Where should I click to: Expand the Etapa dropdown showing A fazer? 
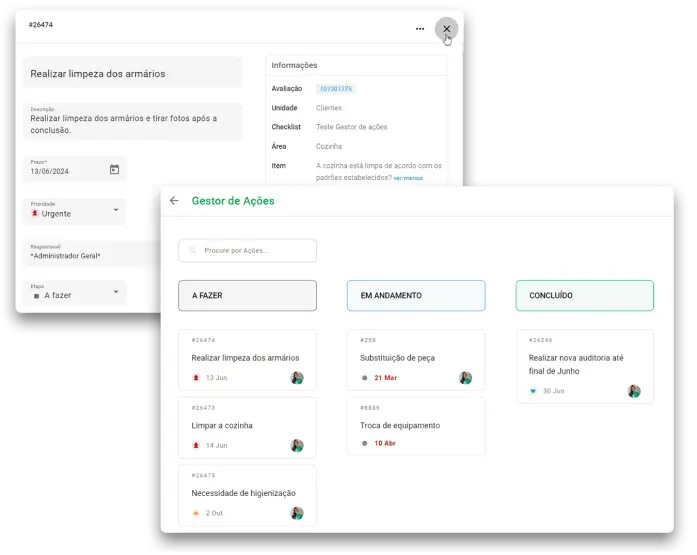click(116, 292)
